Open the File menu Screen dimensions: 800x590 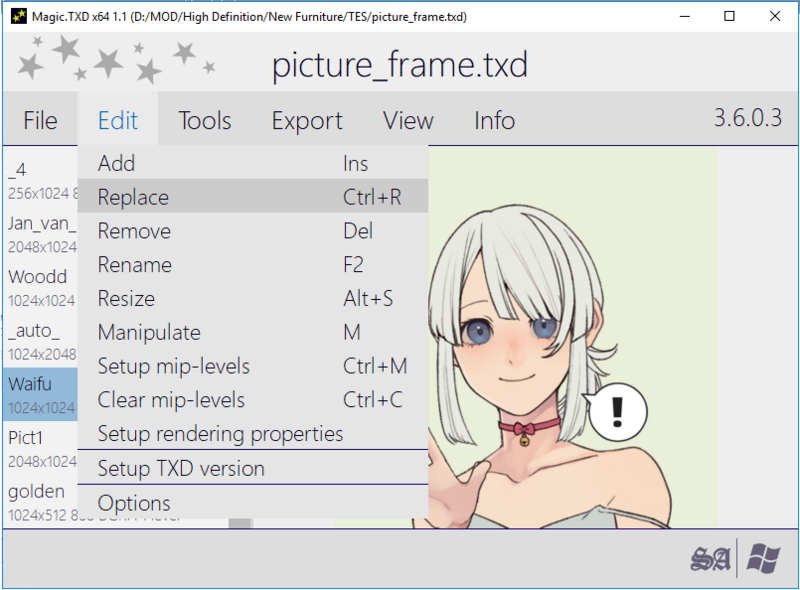coord(40,121)
